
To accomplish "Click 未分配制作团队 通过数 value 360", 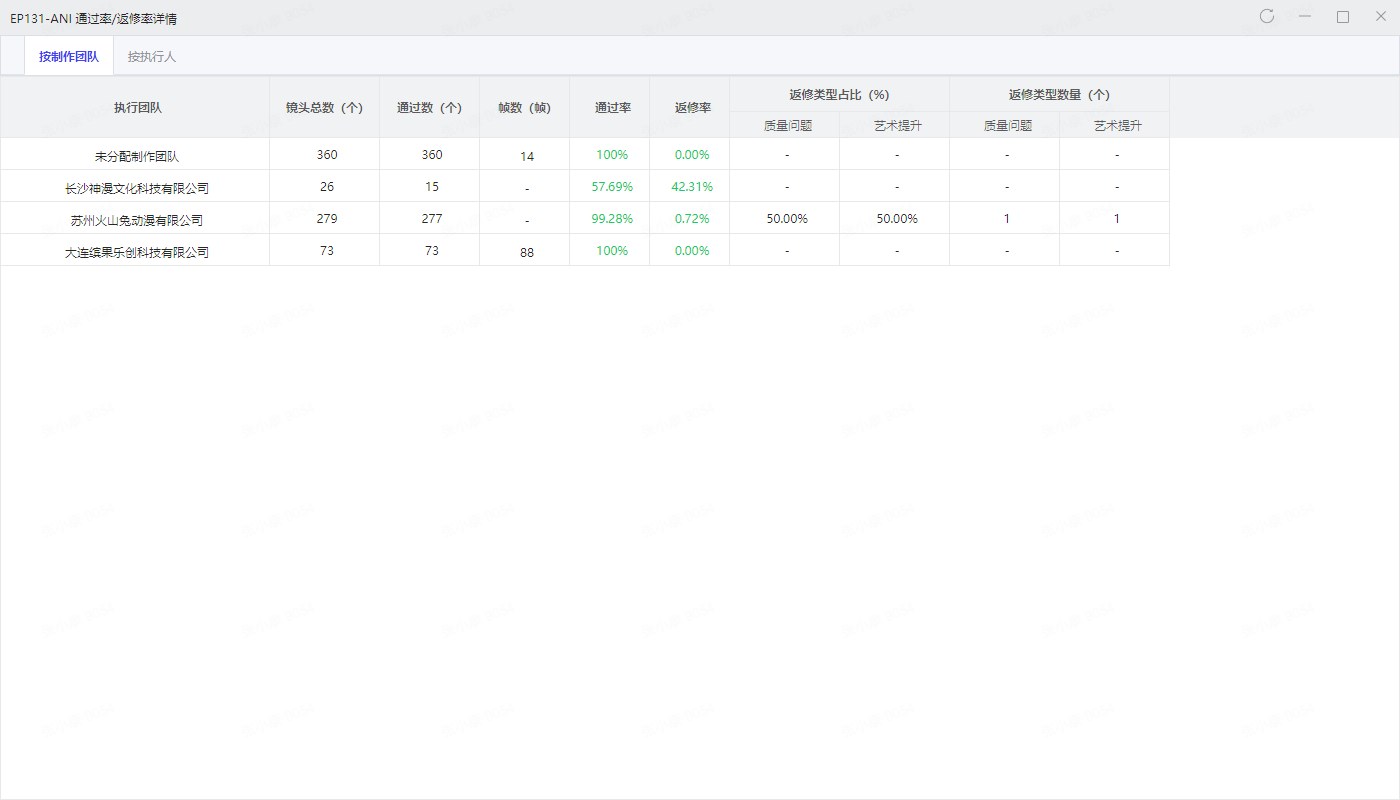I will pyautogui.click(x=432, y=155).
